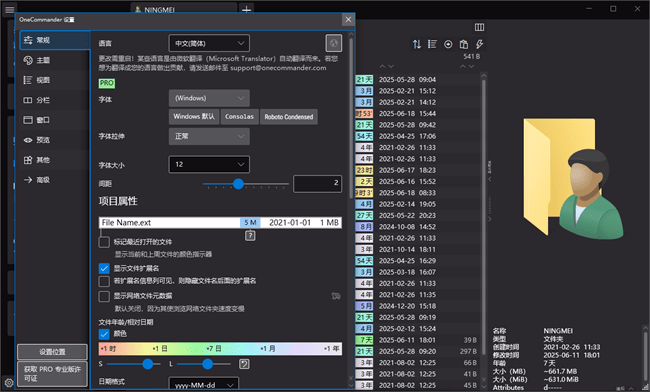The width and height of the screenshot is (650, 392).
Task: Open the sort order arrows icon
Action: tap(417, 44)
